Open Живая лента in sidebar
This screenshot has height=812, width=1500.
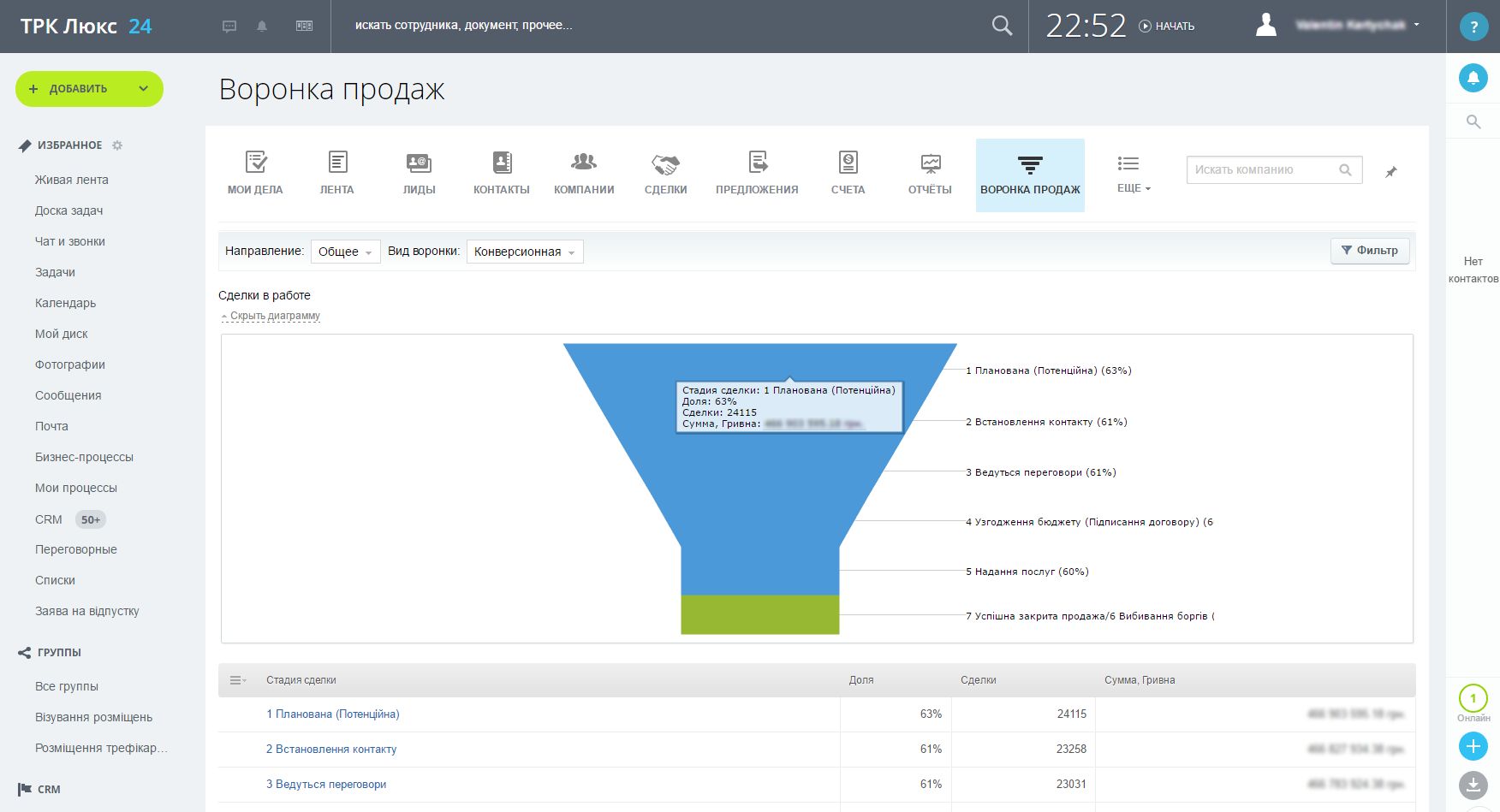click(72, 180)
